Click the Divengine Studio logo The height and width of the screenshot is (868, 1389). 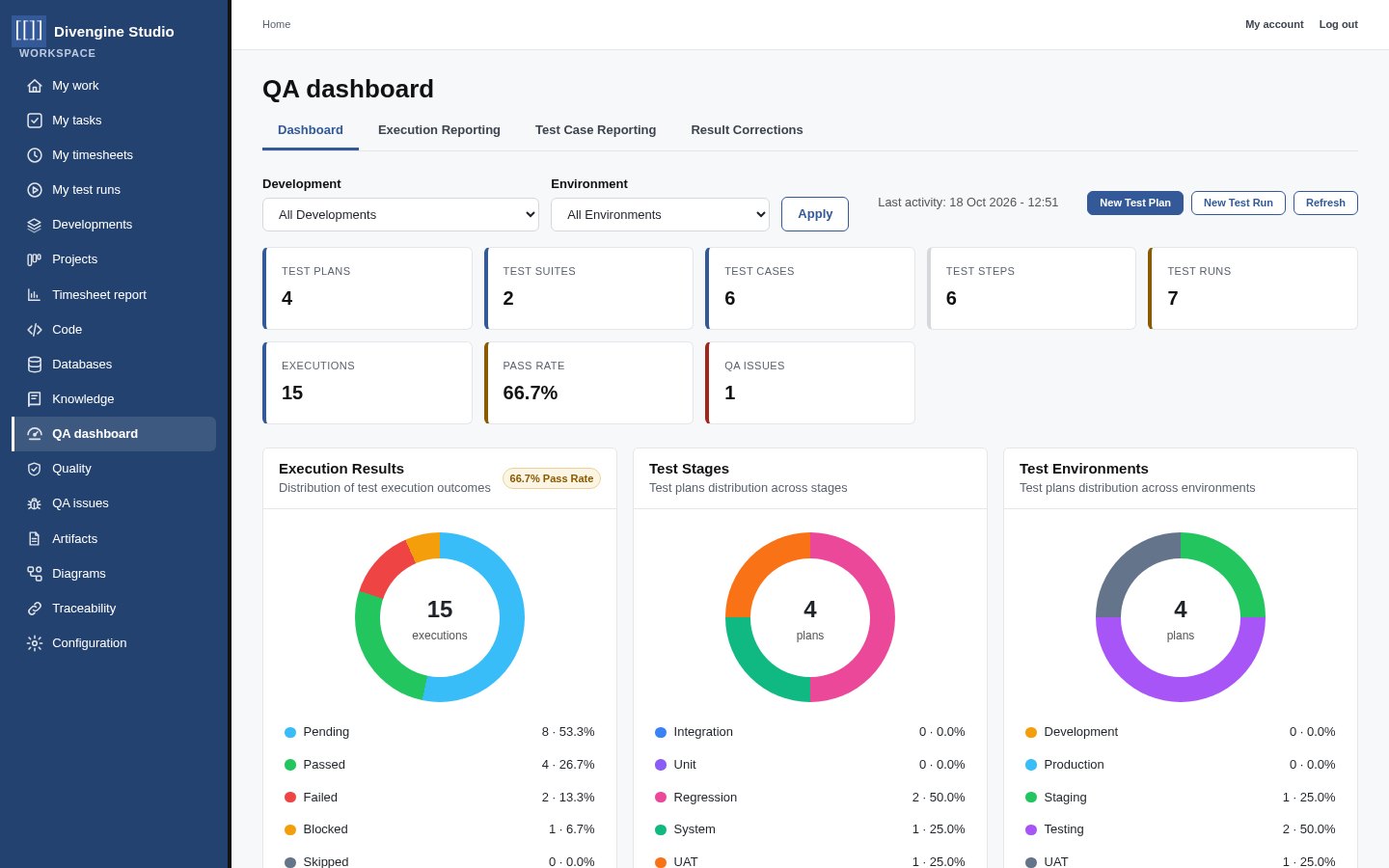[x=29, y=31]
